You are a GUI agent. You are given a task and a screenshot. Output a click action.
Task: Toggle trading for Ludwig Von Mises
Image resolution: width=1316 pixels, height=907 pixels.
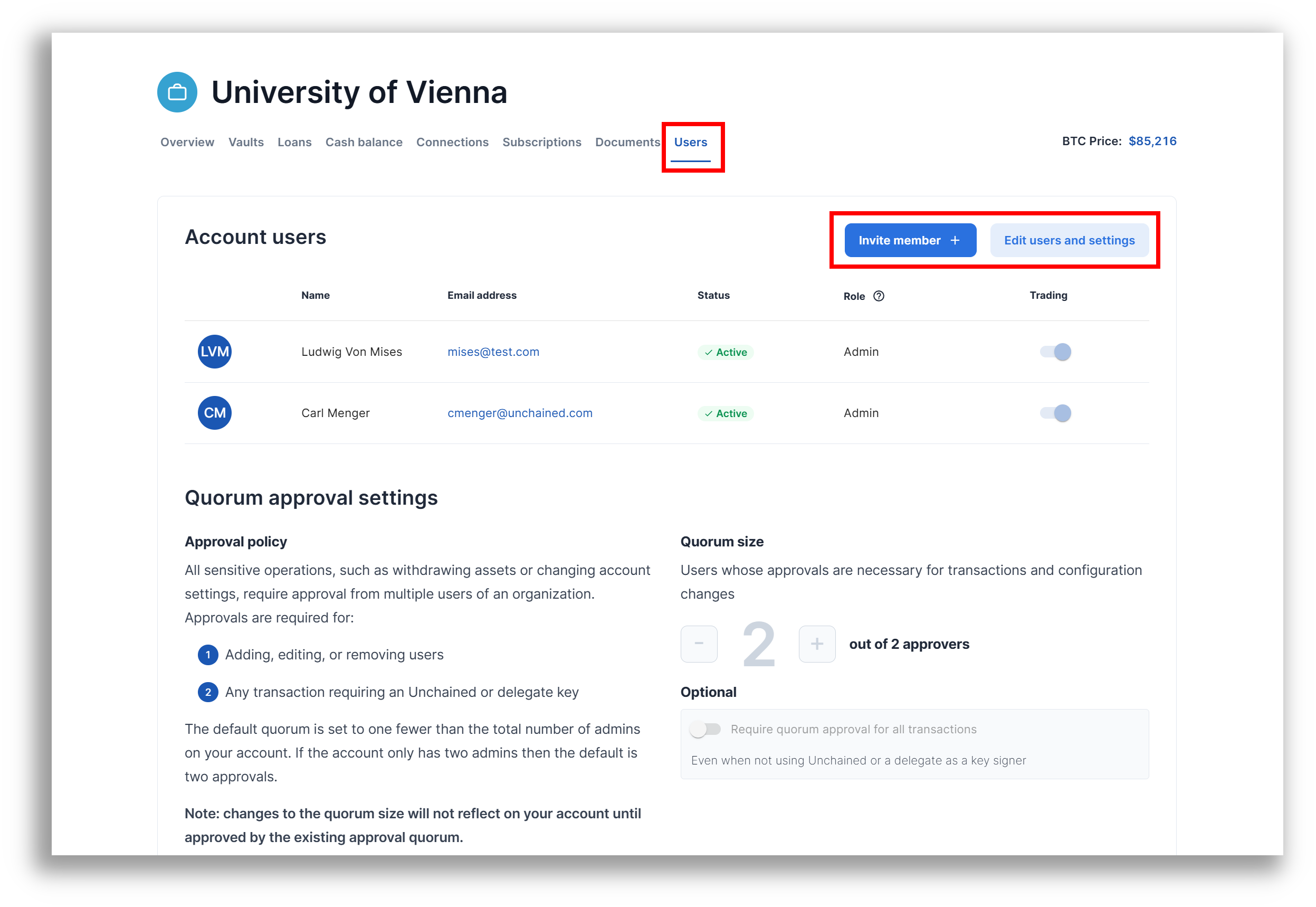(x=1055, y=352)
